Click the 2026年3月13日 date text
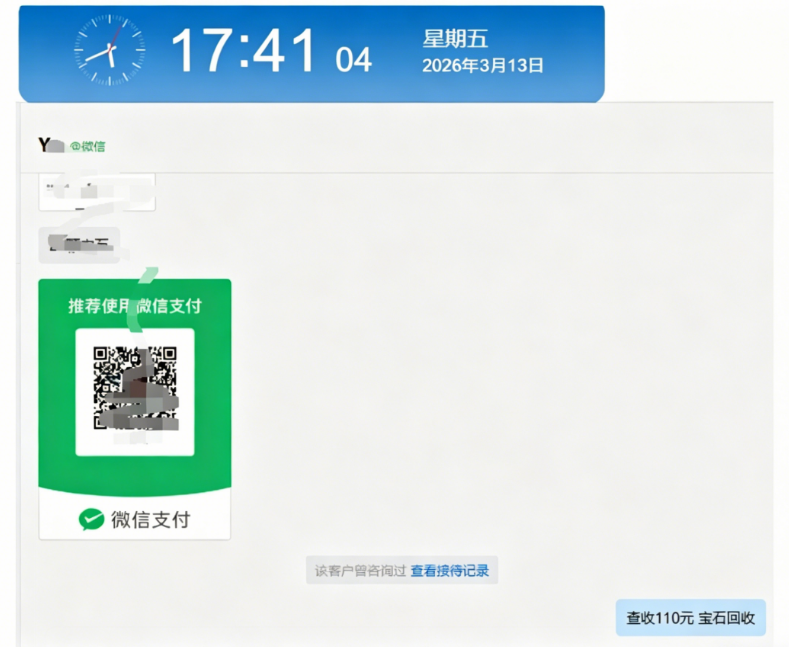The width and height of the screenshot is (789, 647). (483, 65)
